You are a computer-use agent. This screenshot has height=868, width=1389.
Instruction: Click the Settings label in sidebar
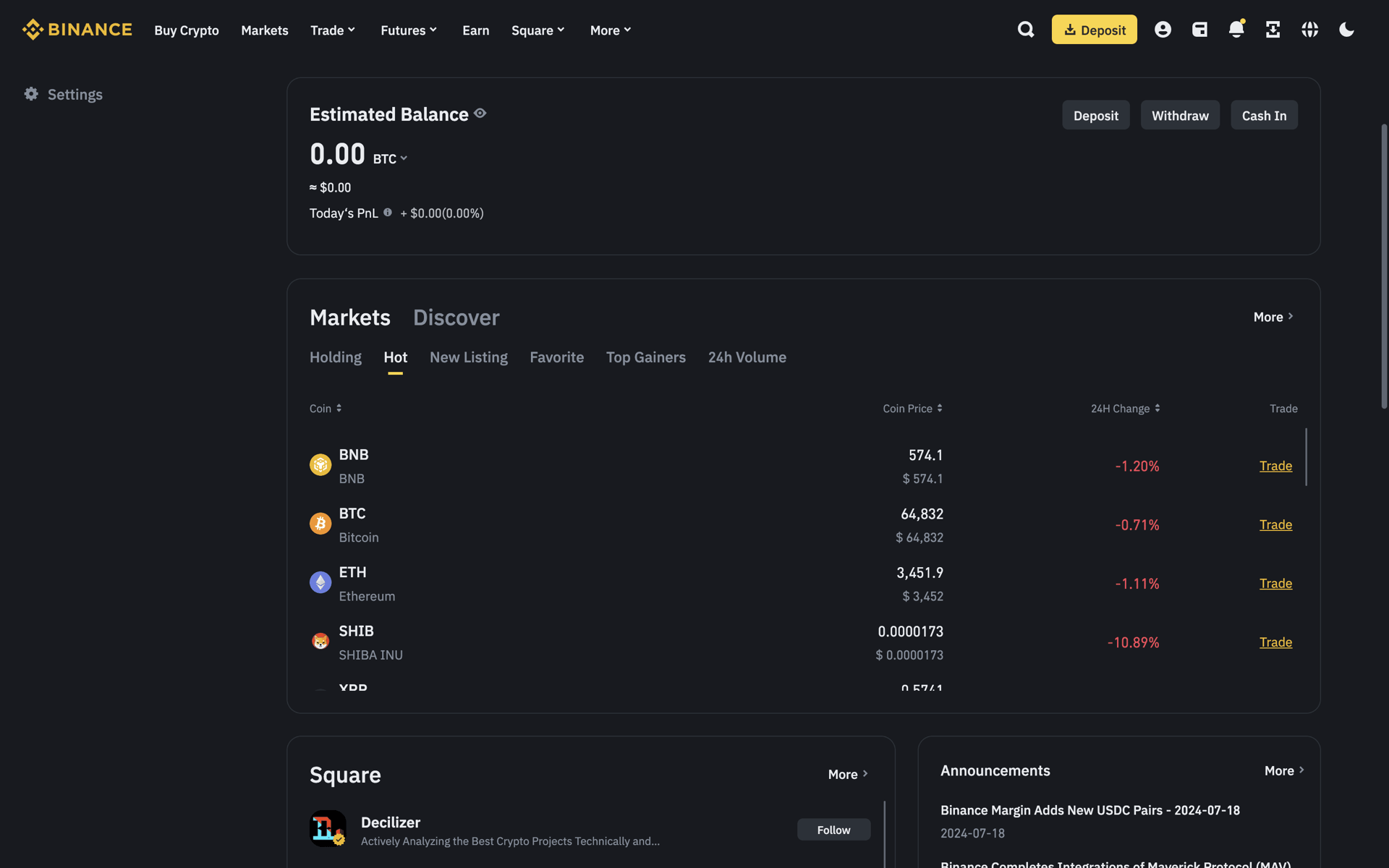(75, 94)
